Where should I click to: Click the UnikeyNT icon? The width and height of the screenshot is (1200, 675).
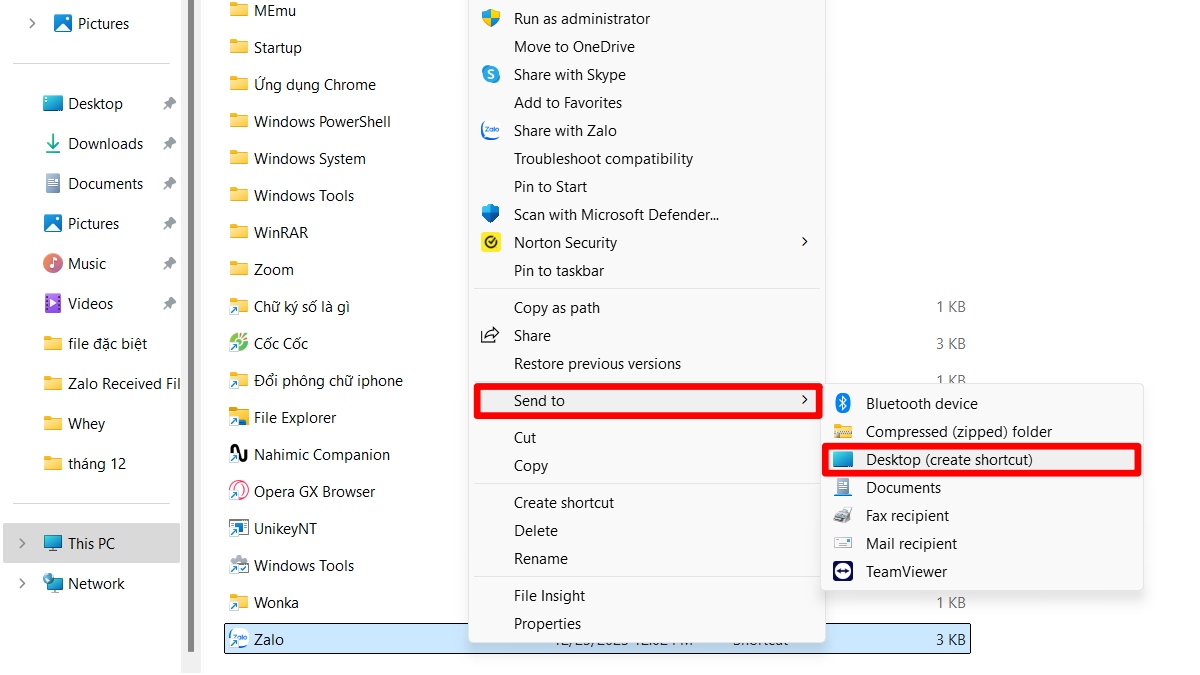coord(238,528)
